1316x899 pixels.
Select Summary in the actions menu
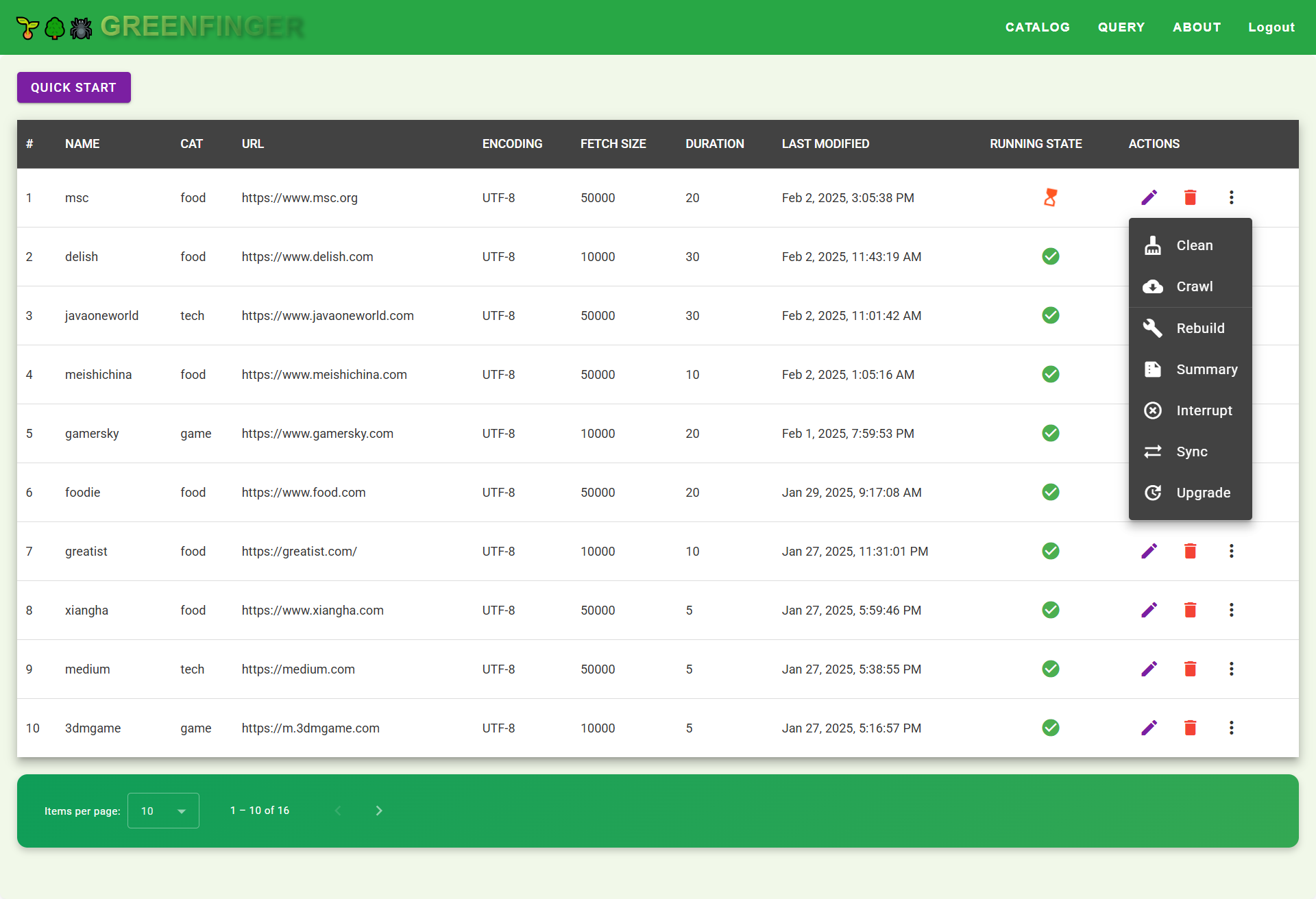1191,369
